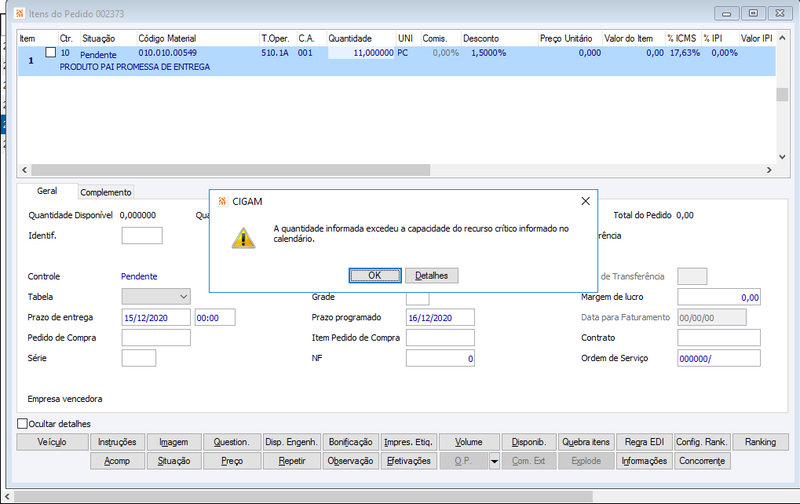The height and width of the screenshot is (504, 800).
Task: Click the table down scroll arrow
Action: [x=782, y=157]
